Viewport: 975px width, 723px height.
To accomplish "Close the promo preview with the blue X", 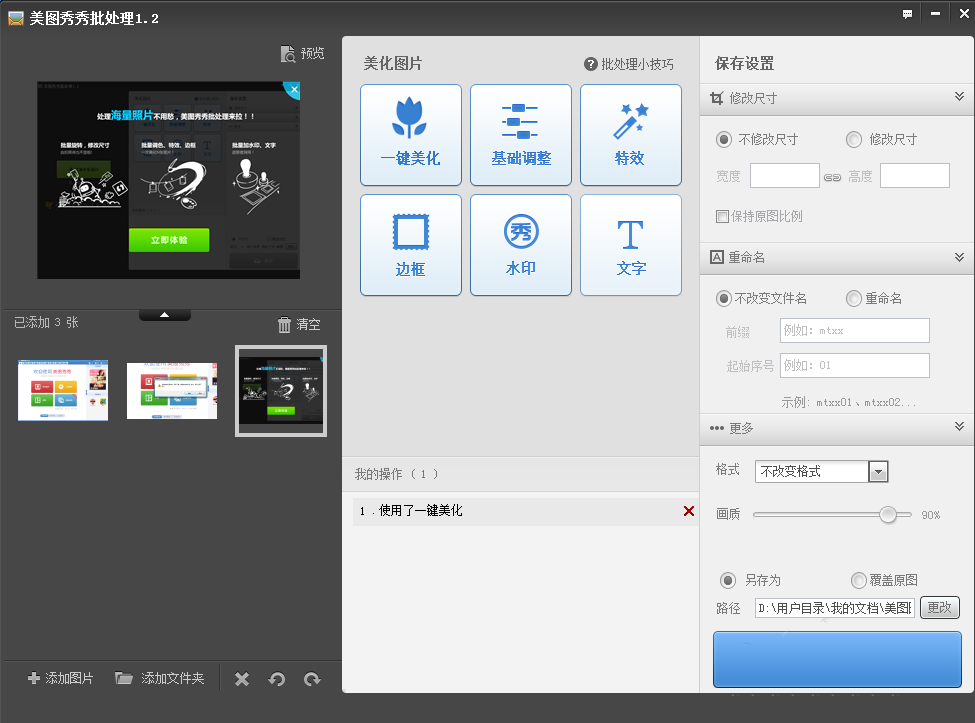I will [x=293, y=90].
